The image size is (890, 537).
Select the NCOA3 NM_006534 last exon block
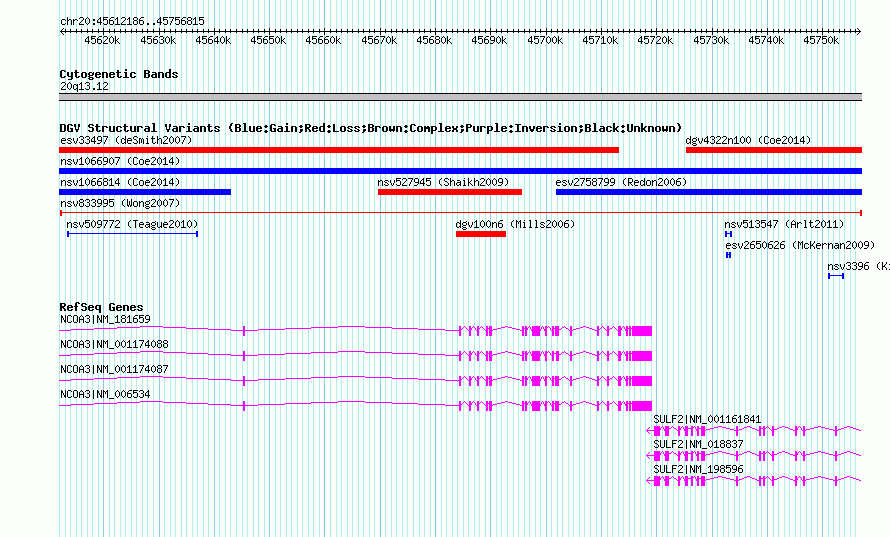tap(642, 406)
